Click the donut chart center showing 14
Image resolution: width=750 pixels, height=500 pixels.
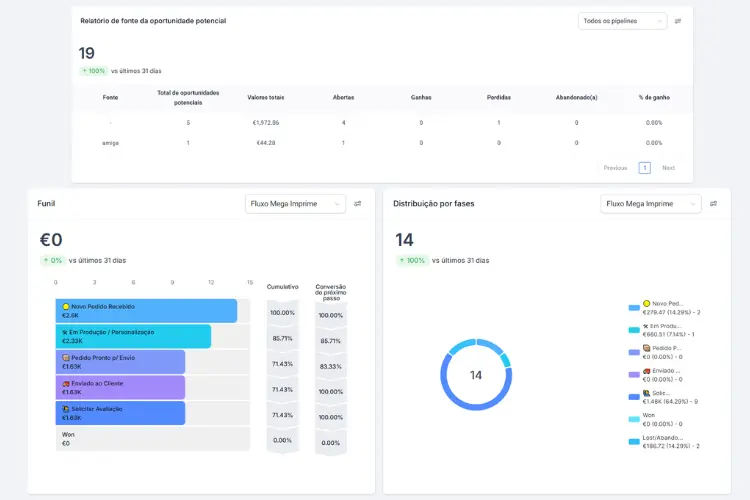coord(475,375)
